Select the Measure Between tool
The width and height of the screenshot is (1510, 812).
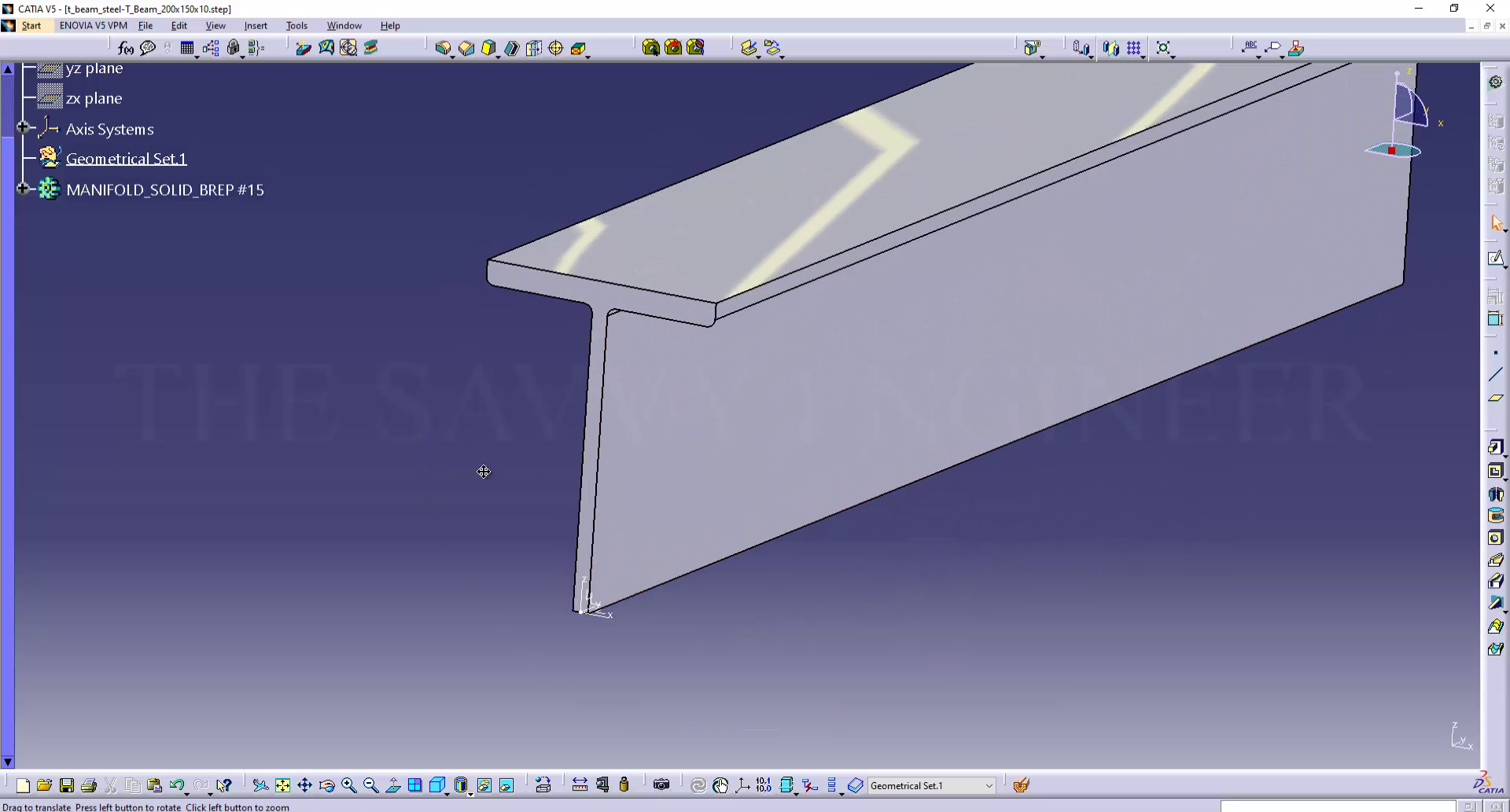[x=580, y=785]
